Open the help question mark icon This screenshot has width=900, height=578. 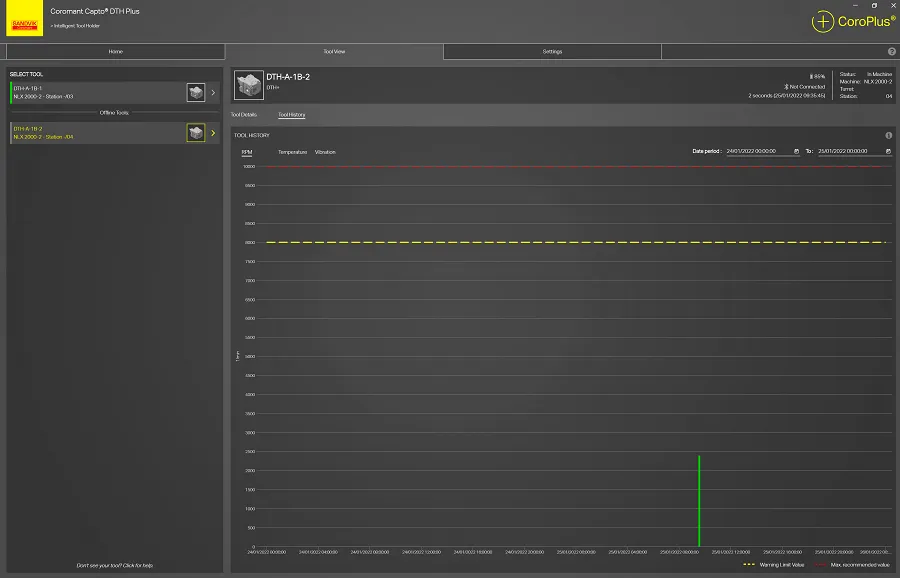click(891, 51)
